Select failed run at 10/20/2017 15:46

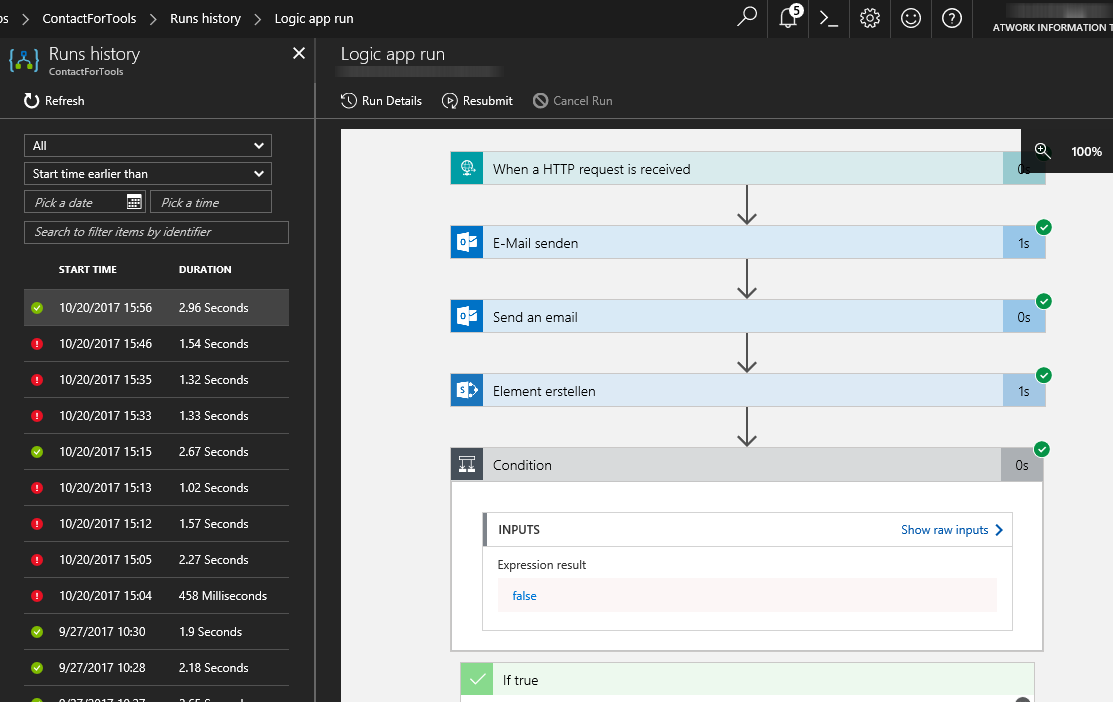pyautogui.click(x=156, y=344)
